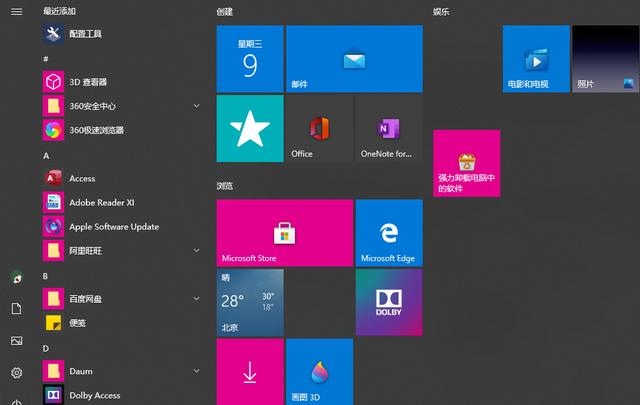Viewport: 640px width, 405px height.
Task: Open Pictures from the sidebar
Action: [16, 340]
